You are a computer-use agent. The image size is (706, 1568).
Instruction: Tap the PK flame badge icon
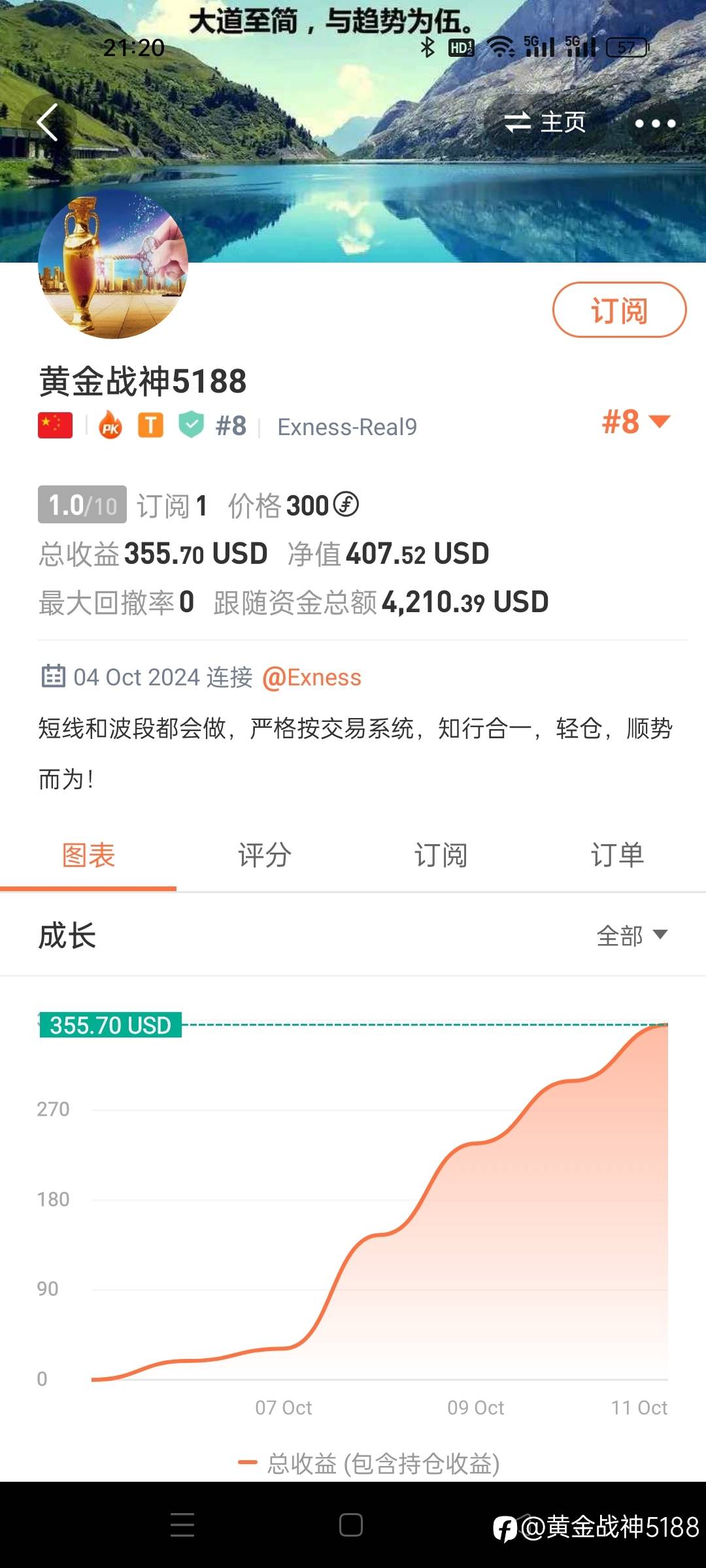click(x=110, y=426)
